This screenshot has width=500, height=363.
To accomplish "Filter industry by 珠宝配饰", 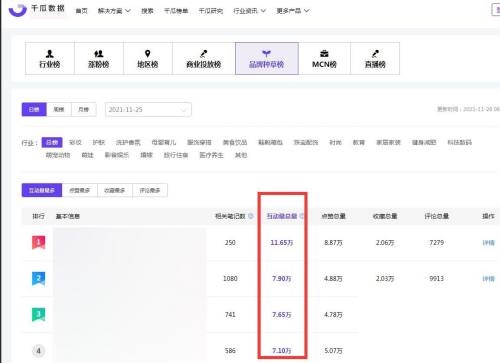I will [x=306, y=142].
